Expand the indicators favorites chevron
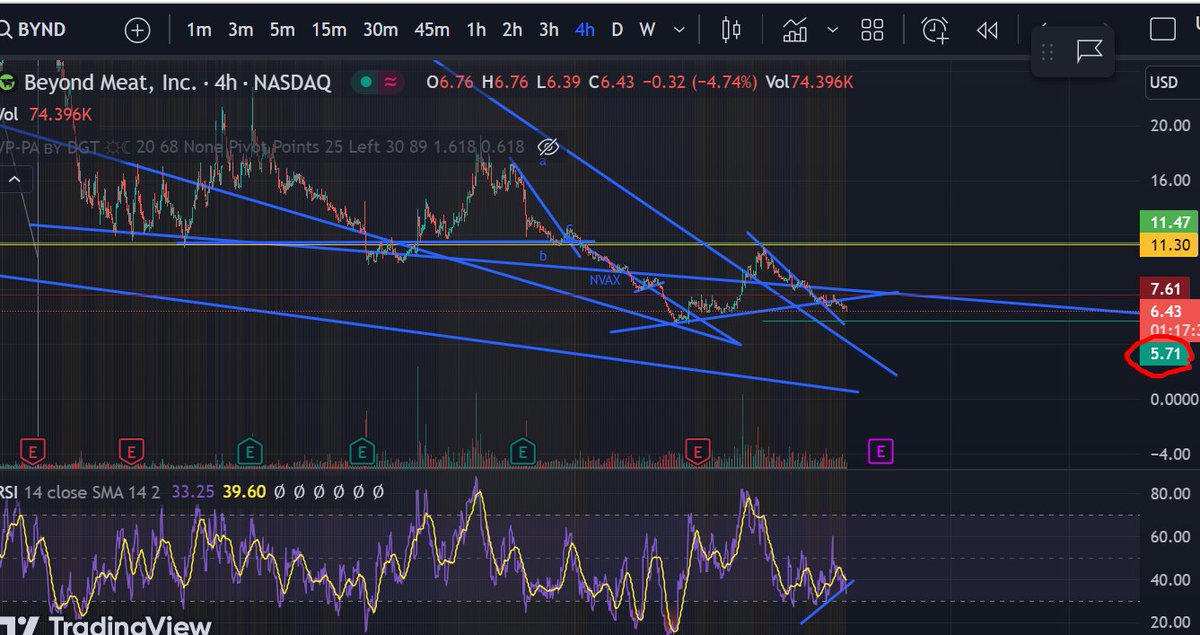Image resolution: width=1200 pixels, height=635 pixels. pos(832,30)
